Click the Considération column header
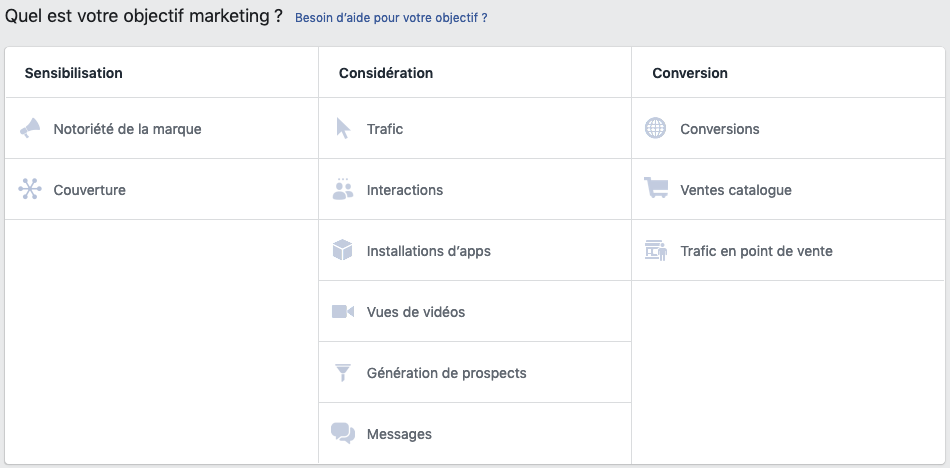 point(386,73)
